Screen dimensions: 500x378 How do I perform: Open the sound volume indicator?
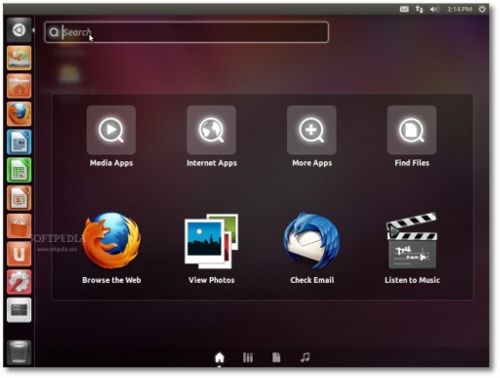click(x=434, y=10)
